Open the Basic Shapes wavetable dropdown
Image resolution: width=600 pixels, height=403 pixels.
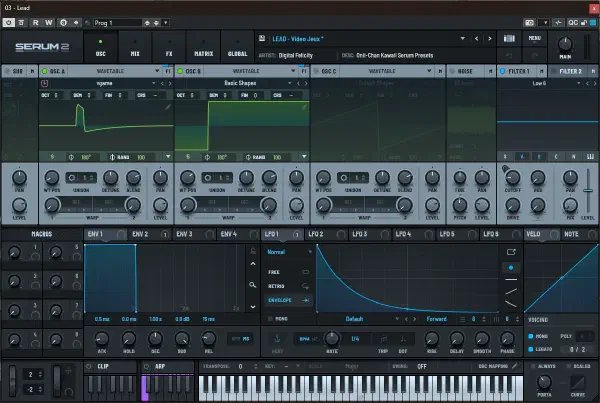coord(290,83)
